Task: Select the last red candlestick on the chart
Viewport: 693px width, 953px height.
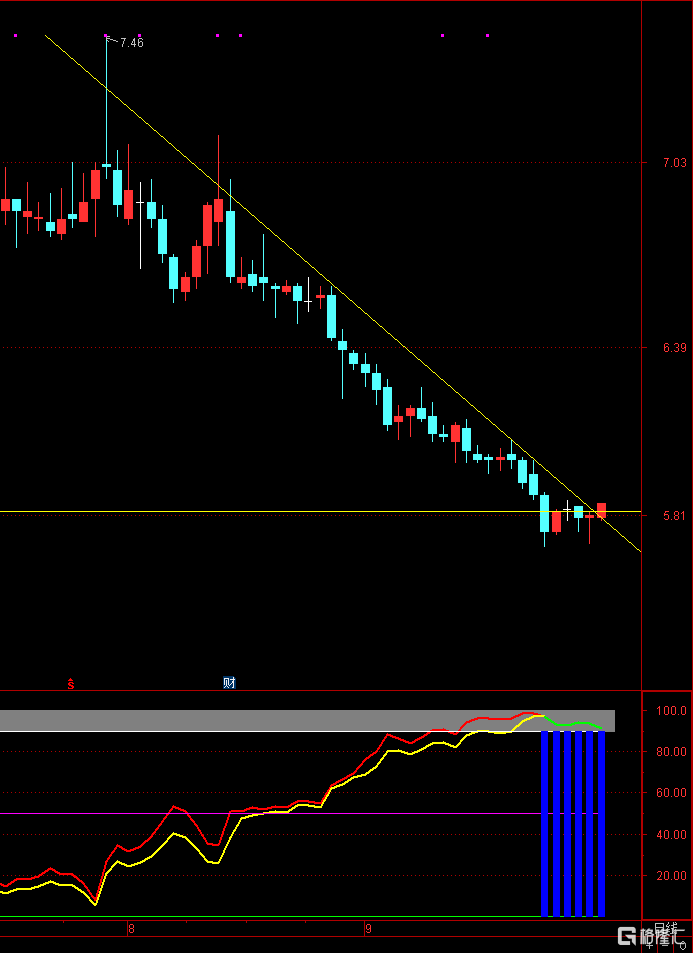Action: tap(601, 510)
